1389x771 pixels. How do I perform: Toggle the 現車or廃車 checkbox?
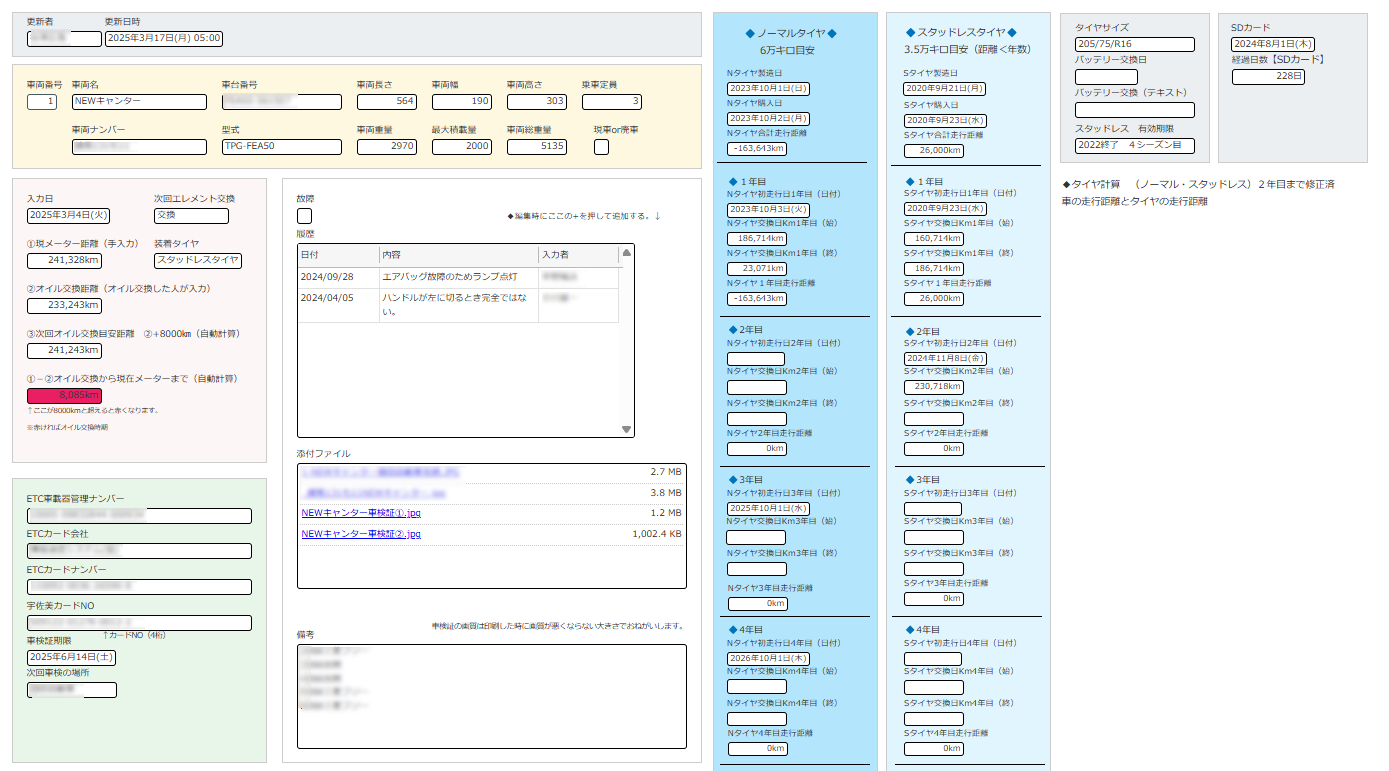pos(601,147)
